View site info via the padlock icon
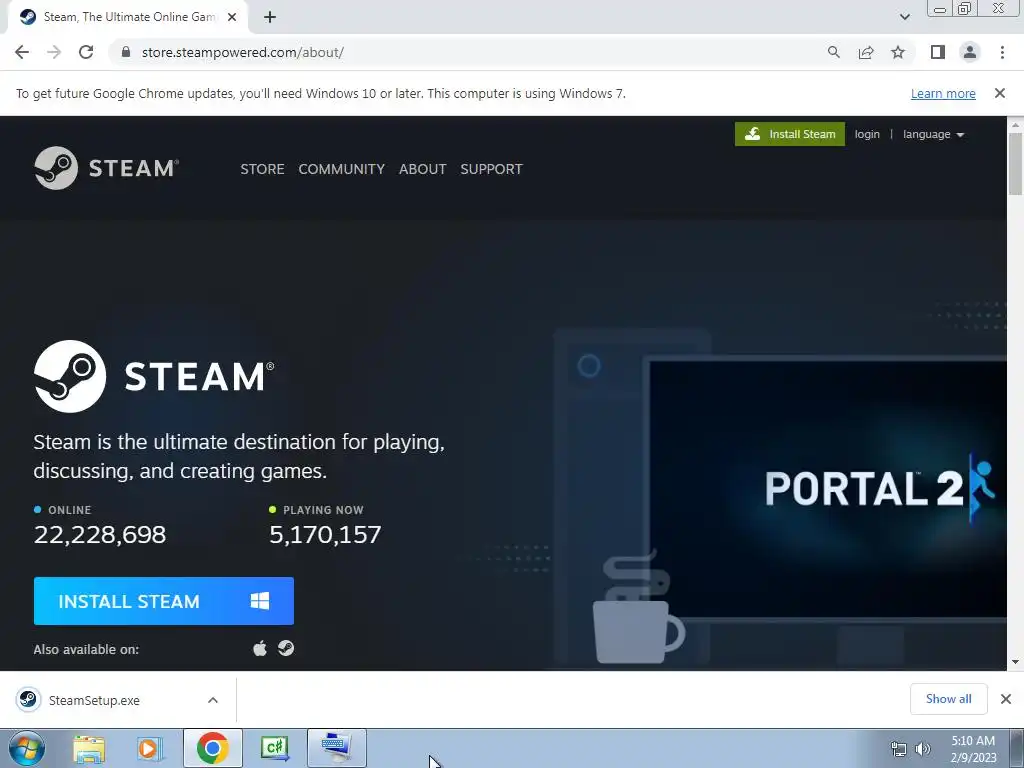This screenshot has width=1024, height=768. click(126, 52)
